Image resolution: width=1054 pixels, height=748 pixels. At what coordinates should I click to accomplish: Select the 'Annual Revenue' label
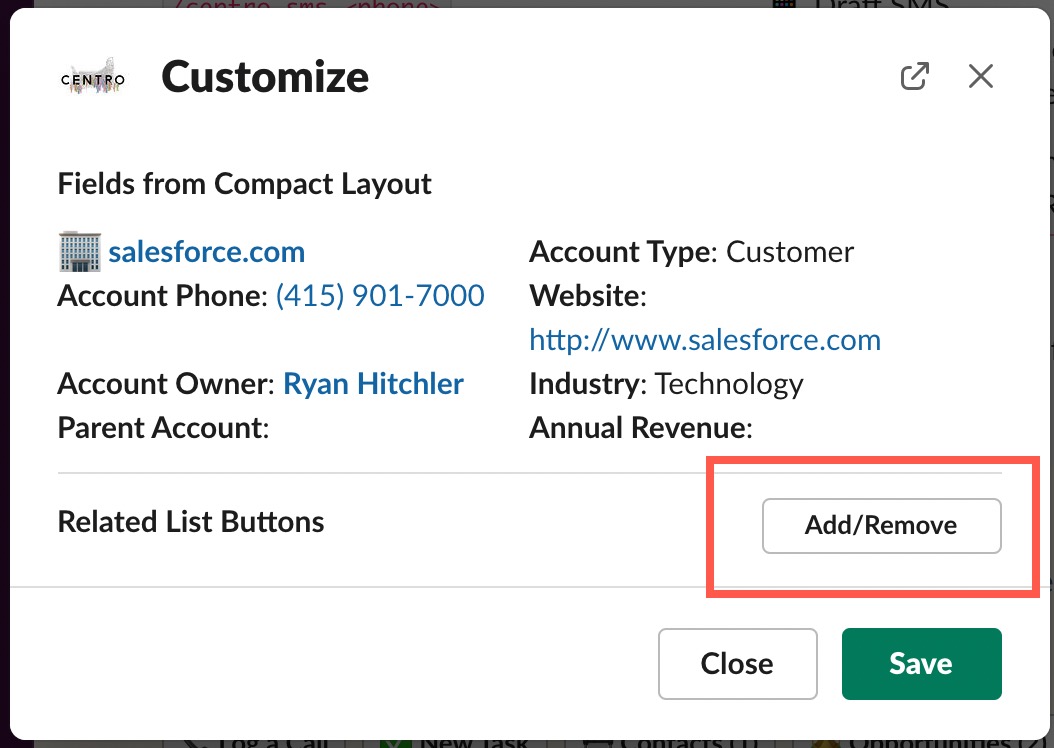point(641,428)
